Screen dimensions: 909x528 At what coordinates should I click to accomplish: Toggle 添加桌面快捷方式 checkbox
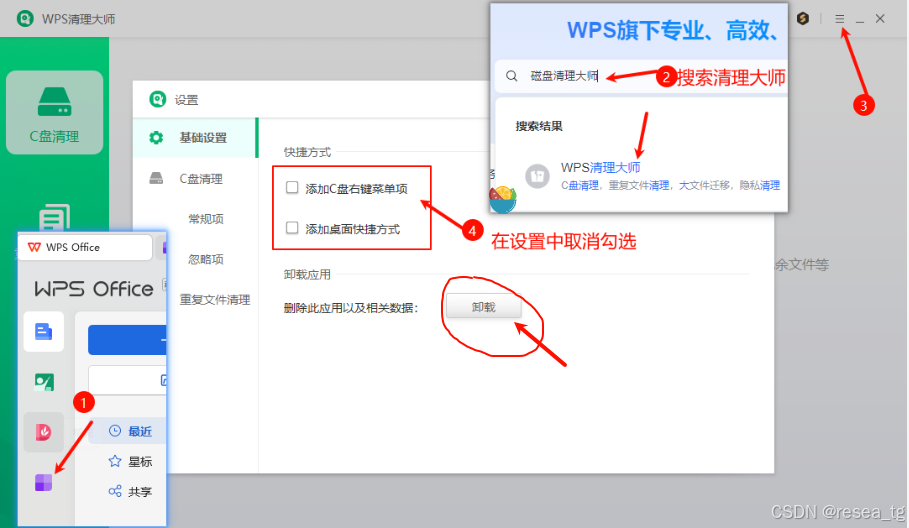(x=292, y=228)
